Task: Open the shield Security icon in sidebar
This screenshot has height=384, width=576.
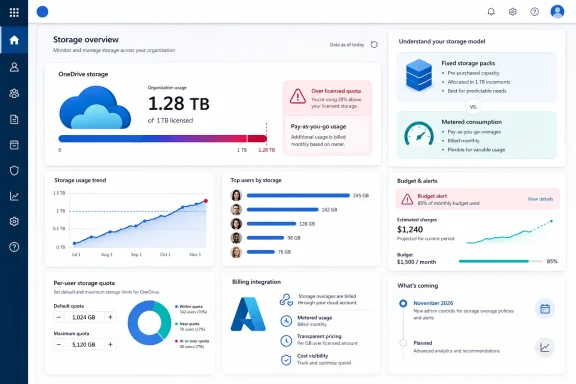Action: (x=14, y=171)
